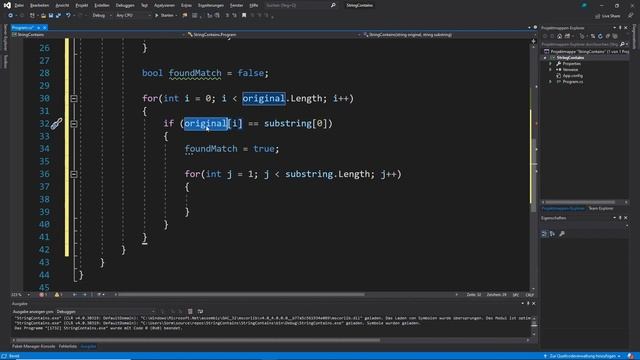The width and height of the screenshot is (640, 360).
Task: Click the feedback icon next to Live Share
Action: [x=630, y=16]
